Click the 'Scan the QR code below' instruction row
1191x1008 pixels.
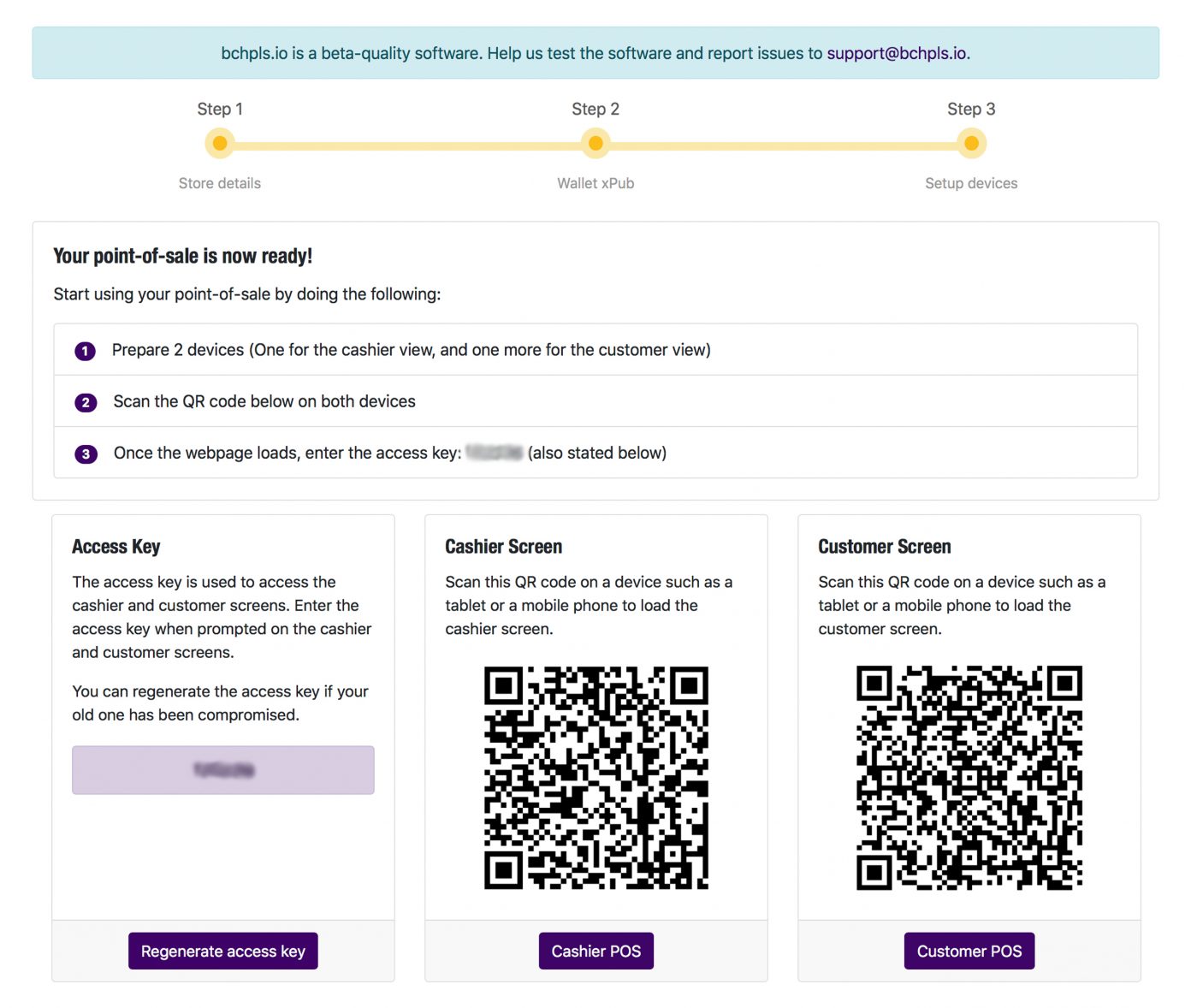click(x=595, y=401)
